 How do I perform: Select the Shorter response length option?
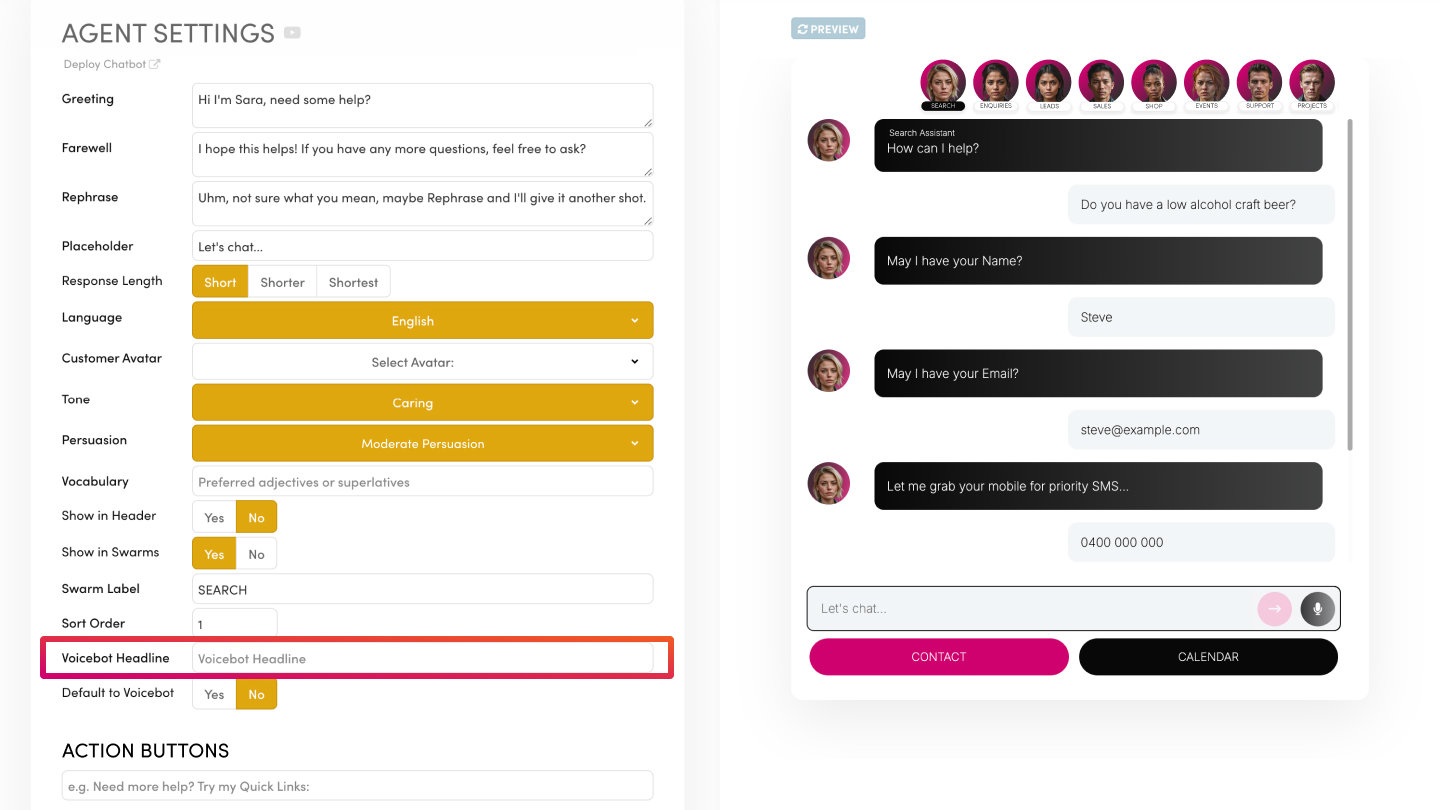point(282,282)
